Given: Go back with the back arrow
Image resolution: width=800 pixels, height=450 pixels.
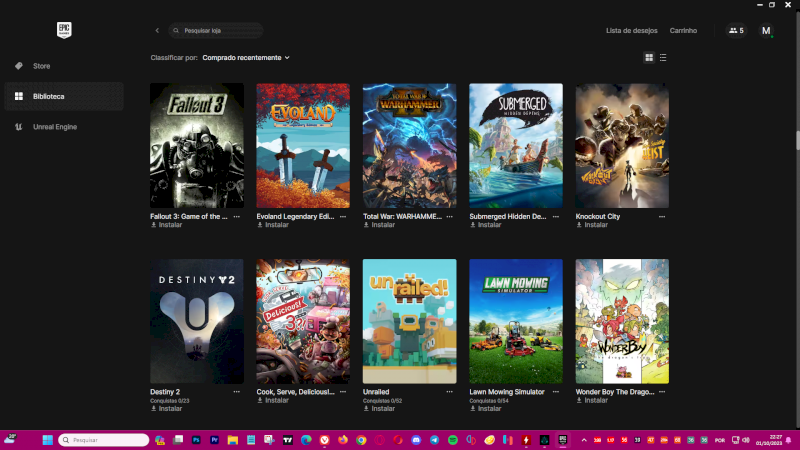Looking at the screenshot, I should 157,31.
